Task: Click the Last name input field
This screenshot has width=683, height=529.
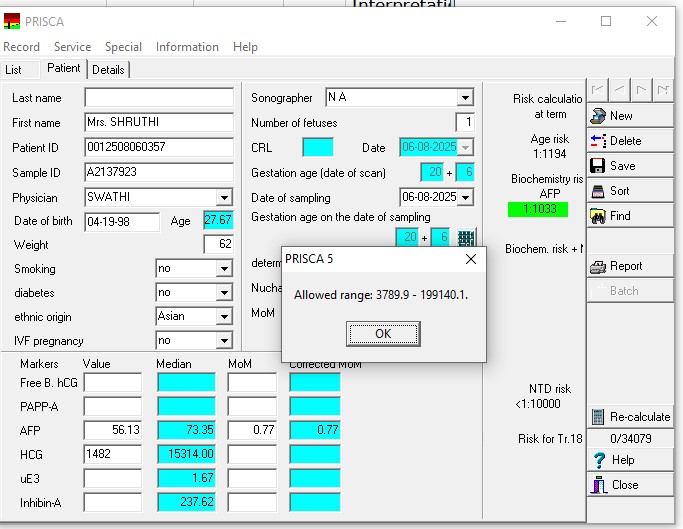Action: click(159, 98)
